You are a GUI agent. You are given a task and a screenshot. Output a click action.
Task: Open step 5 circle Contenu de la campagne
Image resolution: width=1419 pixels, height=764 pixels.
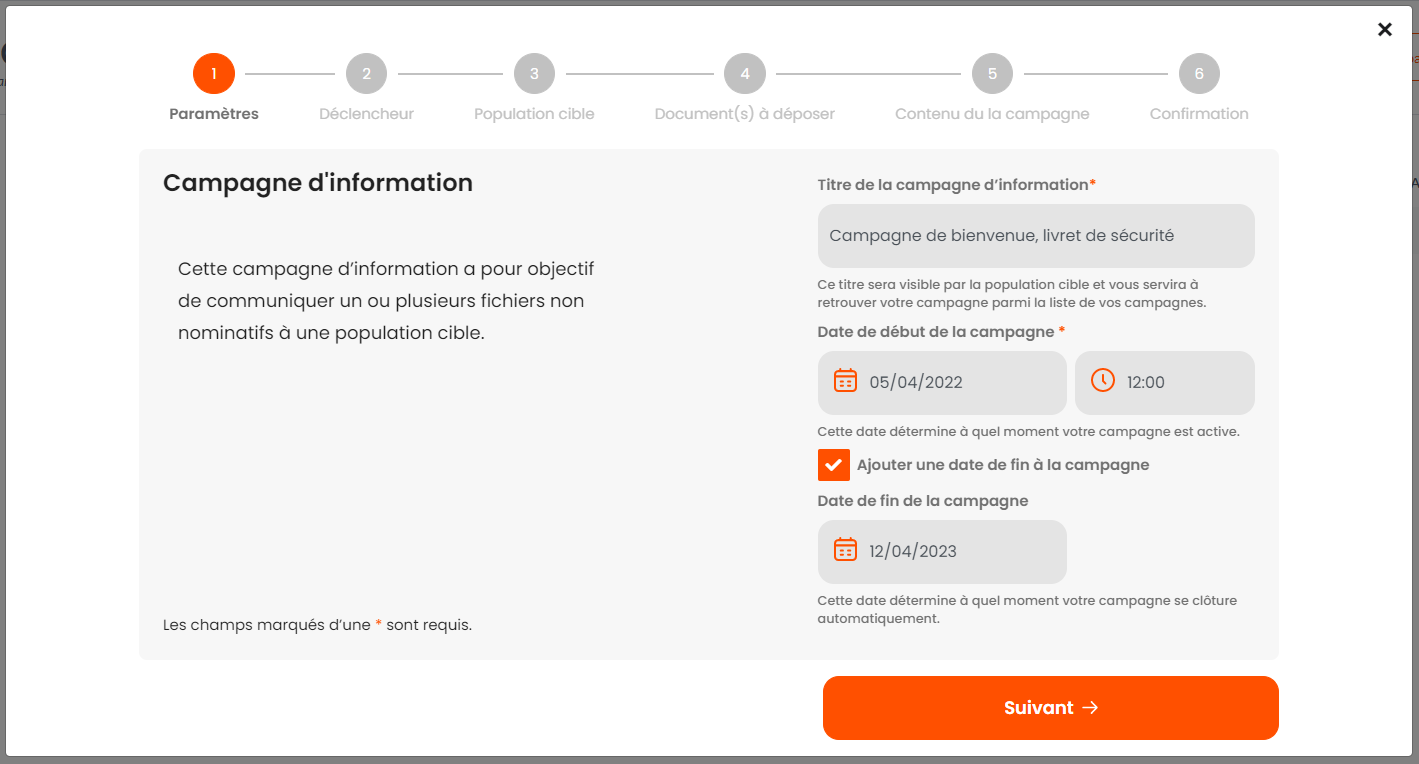[x=992, y=74]
